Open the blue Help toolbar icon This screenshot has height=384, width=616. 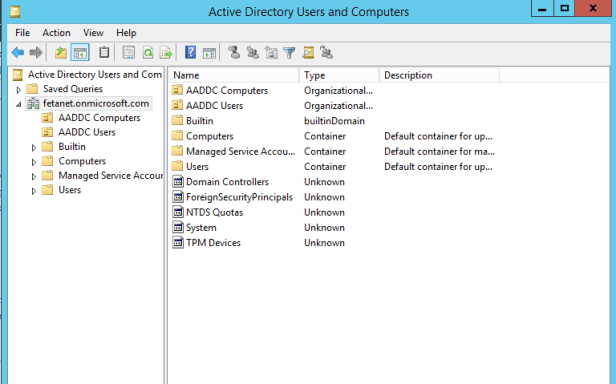pos(191,52)
